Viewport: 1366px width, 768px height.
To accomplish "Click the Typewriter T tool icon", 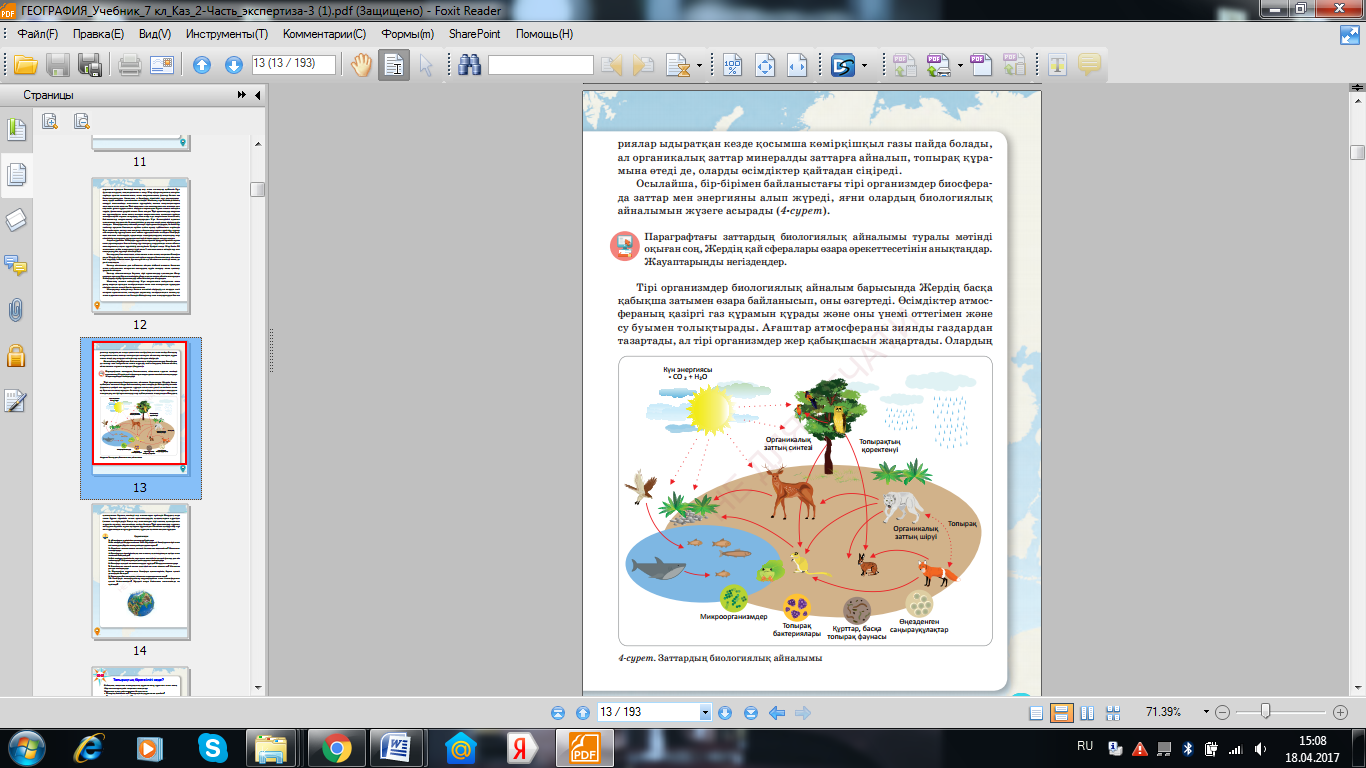I will pyautogui.click(x=1057, y=65).
